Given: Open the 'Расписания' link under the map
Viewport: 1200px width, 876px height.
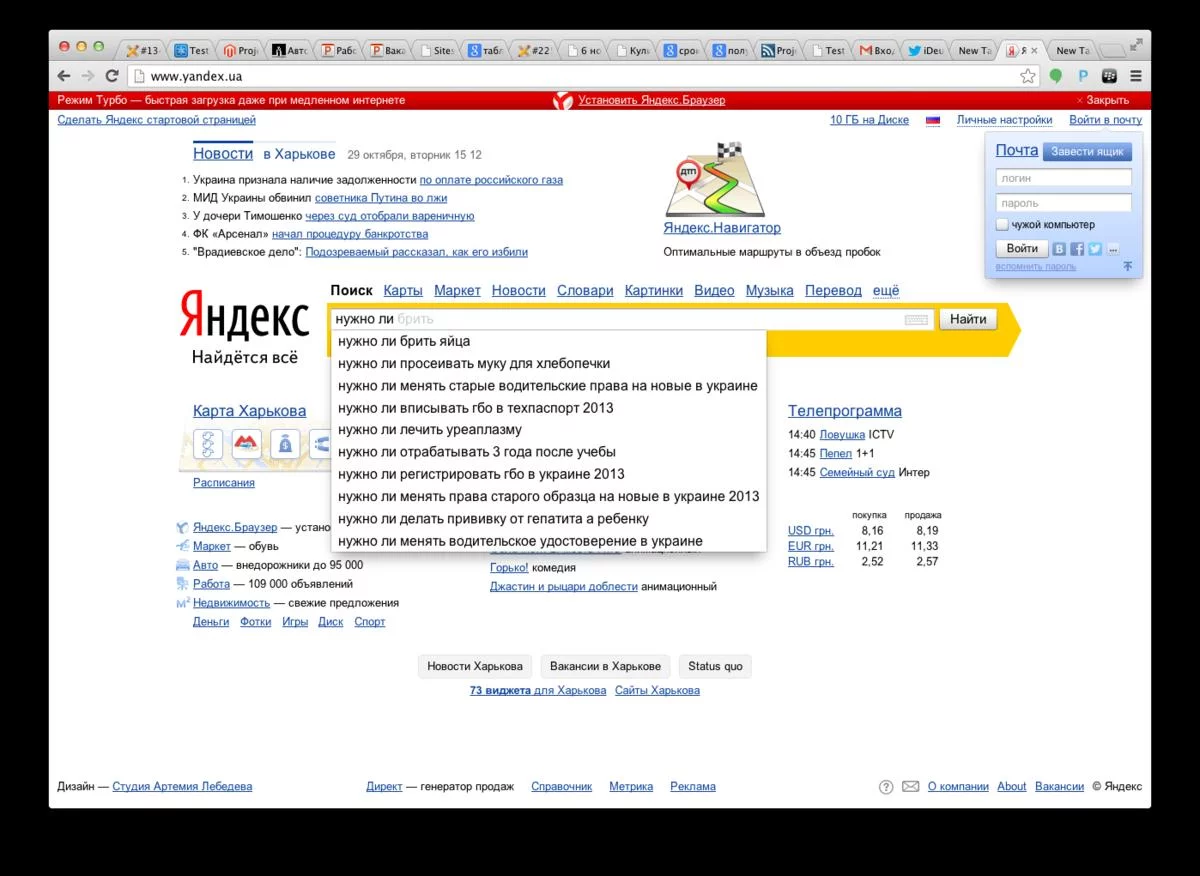Looking at the screenshot, I should coord(224,483).
